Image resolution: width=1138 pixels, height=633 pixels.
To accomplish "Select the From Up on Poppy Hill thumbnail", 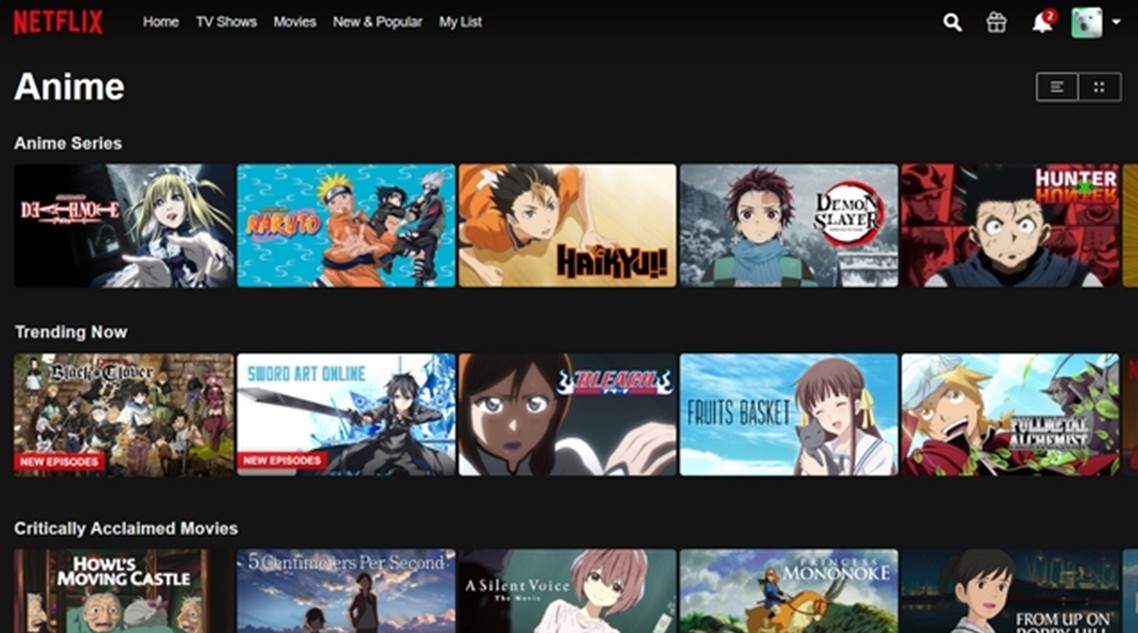I will [x=1010, y=591].
